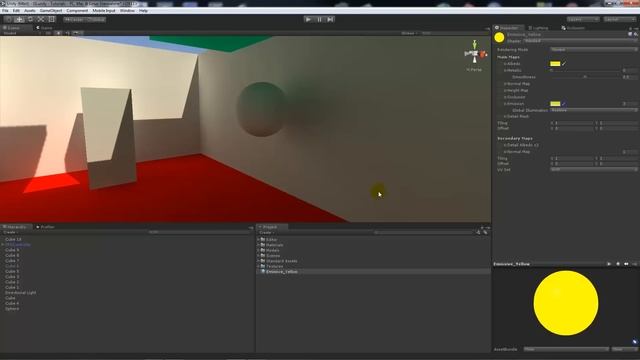Open the GameObject menu
The width and height of the screenshot is (640, 360).
(51, 11)
